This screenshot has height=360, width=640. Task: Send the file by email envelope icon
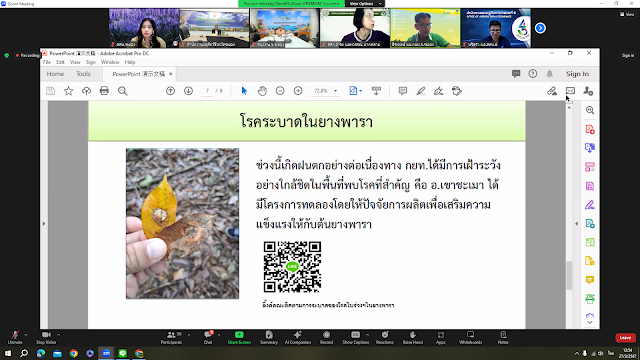coord(570,91)
